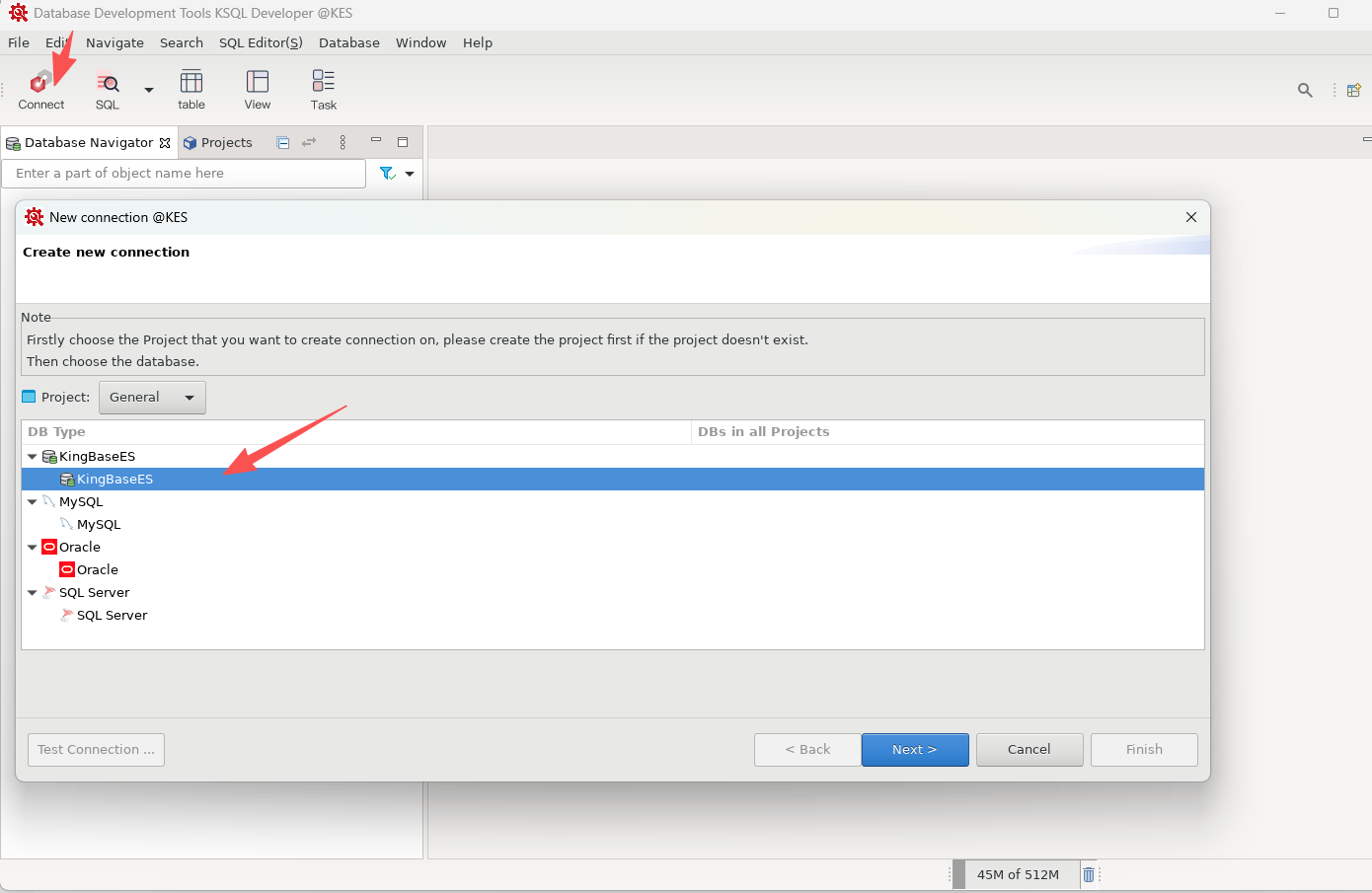Click the Collapse All icon in navigator
This screenshot has width=1372, height=893.
(283, 143)
